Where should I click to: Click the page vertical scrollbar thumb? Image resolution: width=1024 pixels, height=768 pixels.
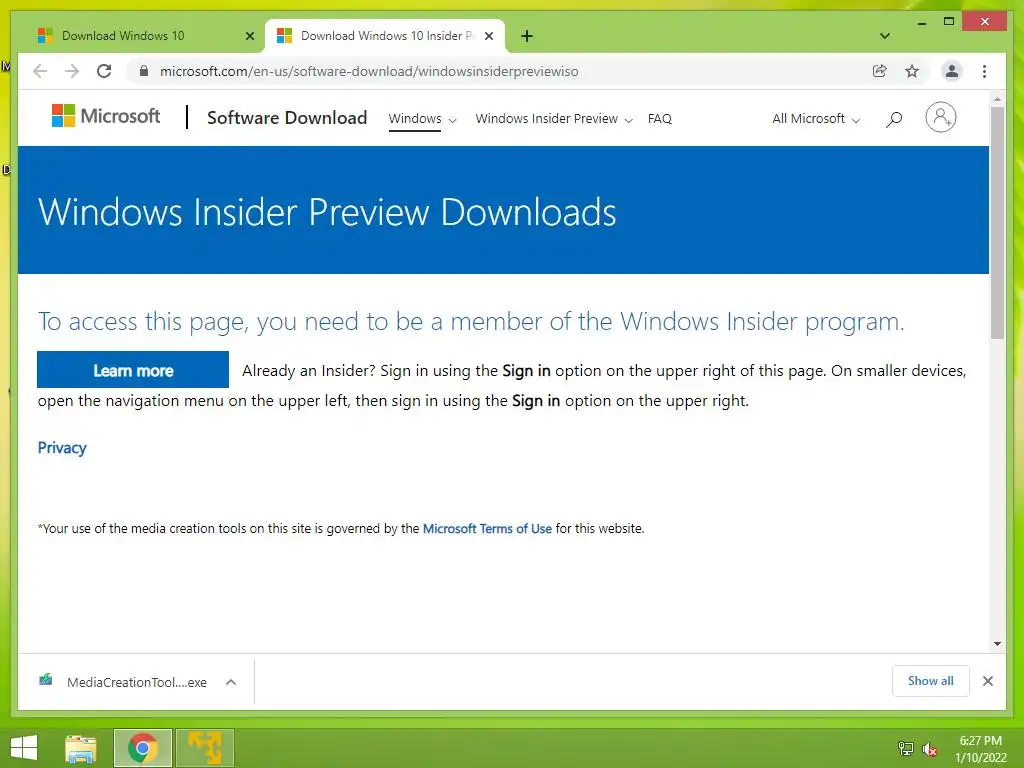997,223
